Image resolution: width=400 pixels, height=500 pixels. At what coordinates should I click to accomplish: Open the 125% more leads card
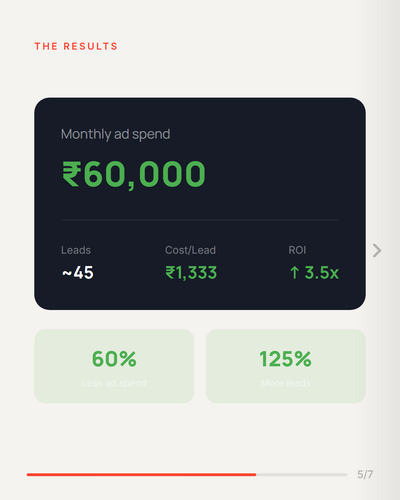[x=286, y=366]
